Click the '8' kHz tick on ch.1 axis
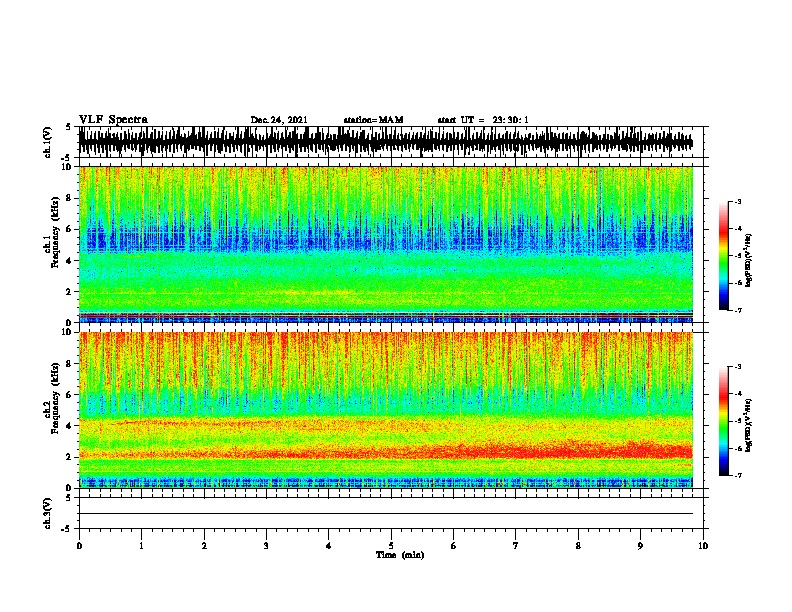 [x=69, y=198]
